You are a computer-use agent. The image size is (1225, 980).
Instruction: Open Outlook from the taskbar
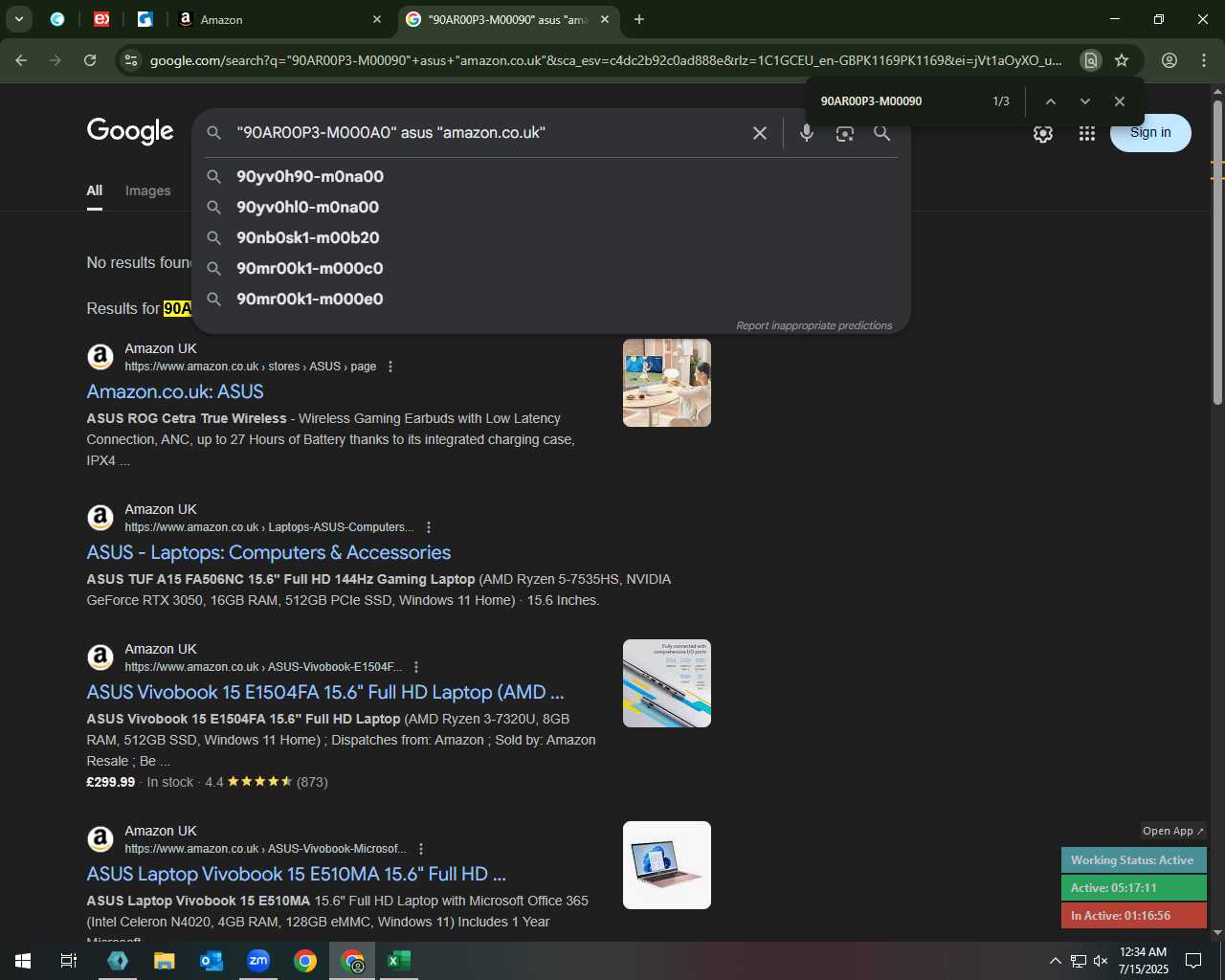[x=212, y=961]
